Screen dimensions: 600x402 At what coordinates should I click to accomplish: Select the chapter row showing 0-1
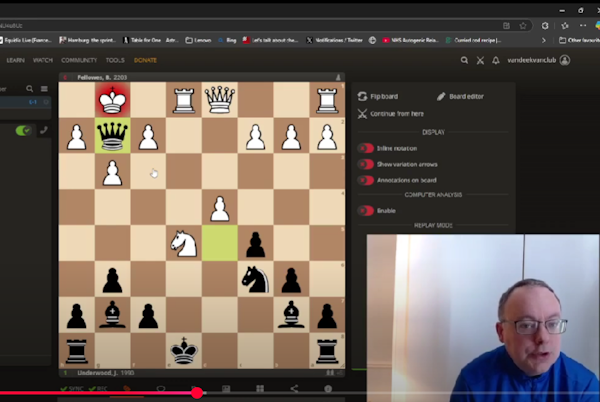tap(25, 102)
